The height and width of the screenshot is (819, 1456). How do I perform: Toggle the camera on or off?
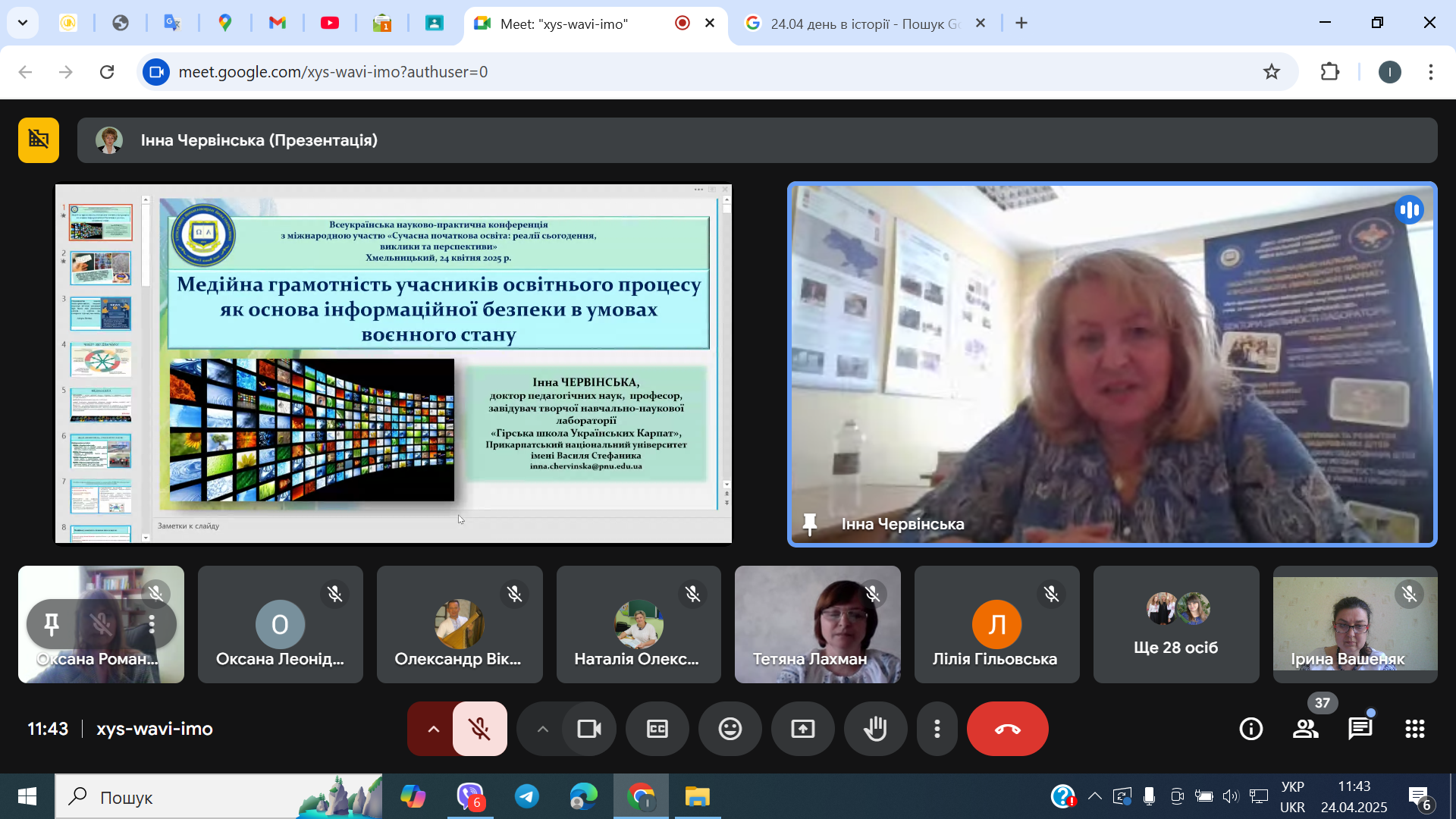(589, 729)
